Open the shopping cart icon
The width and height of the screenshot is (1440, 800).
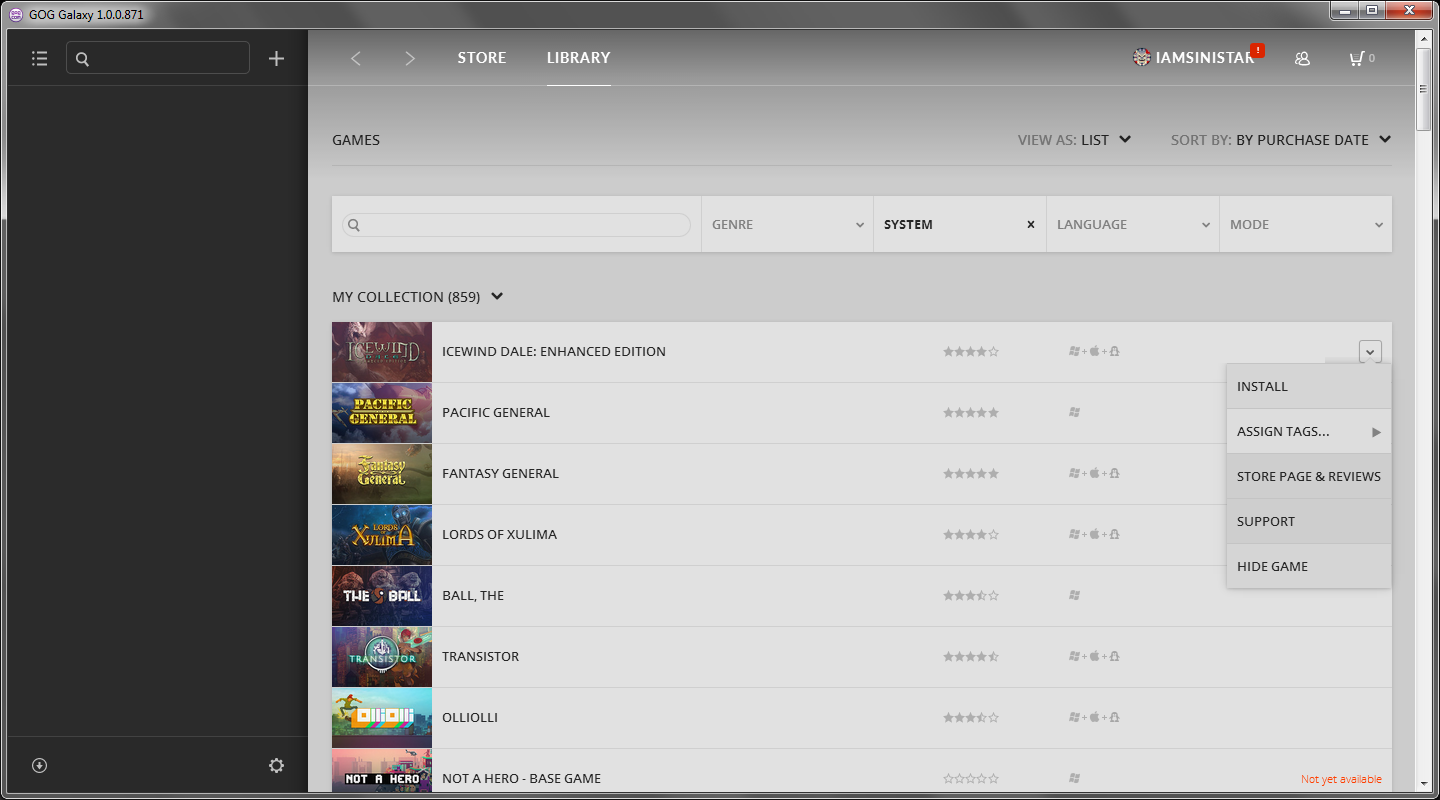(1356, 58)
